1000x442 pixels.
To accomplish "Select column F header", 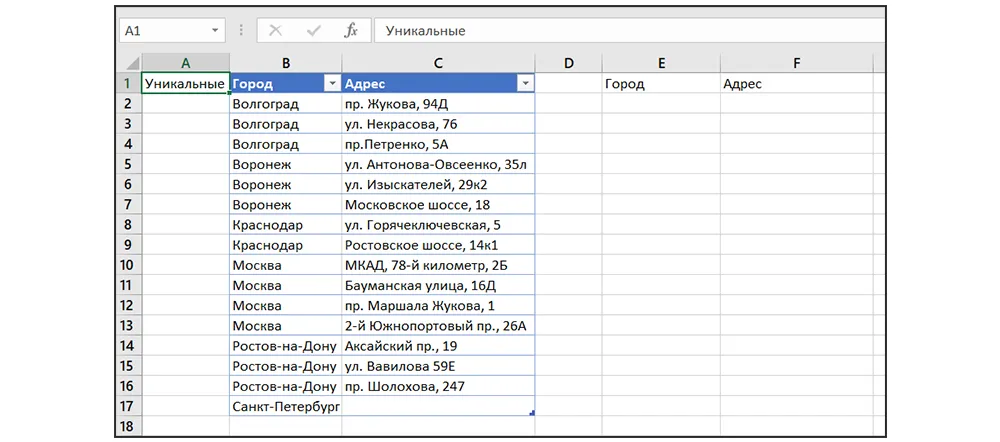I will point(796,63).
